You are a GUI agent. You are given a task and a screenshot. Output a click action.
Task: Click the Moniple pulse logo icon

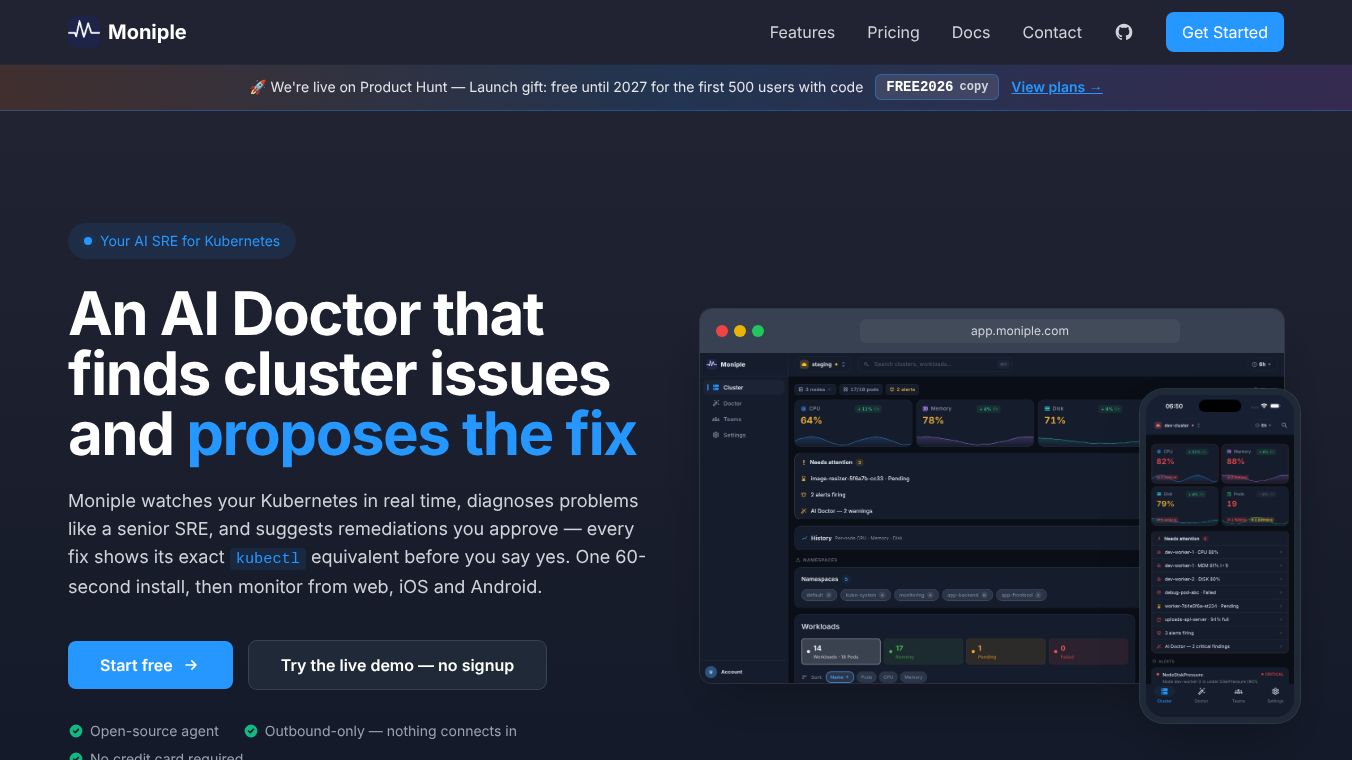84,32
